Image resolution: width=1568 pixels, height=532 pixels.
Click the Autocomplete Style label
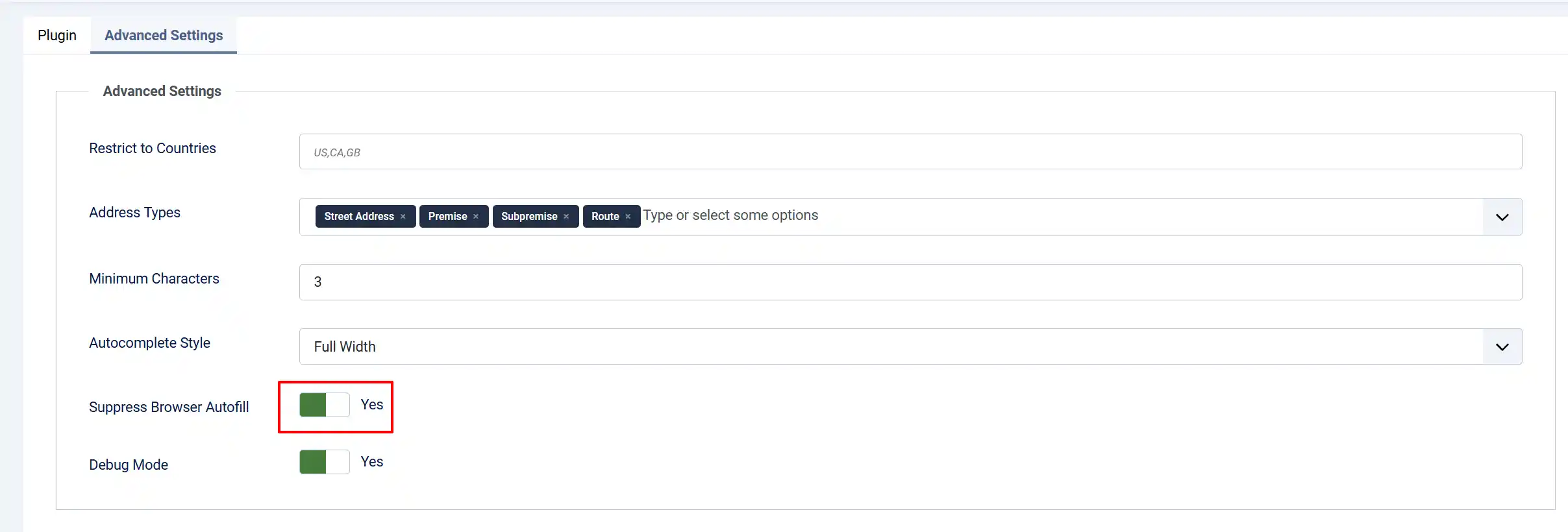point(149,343)
